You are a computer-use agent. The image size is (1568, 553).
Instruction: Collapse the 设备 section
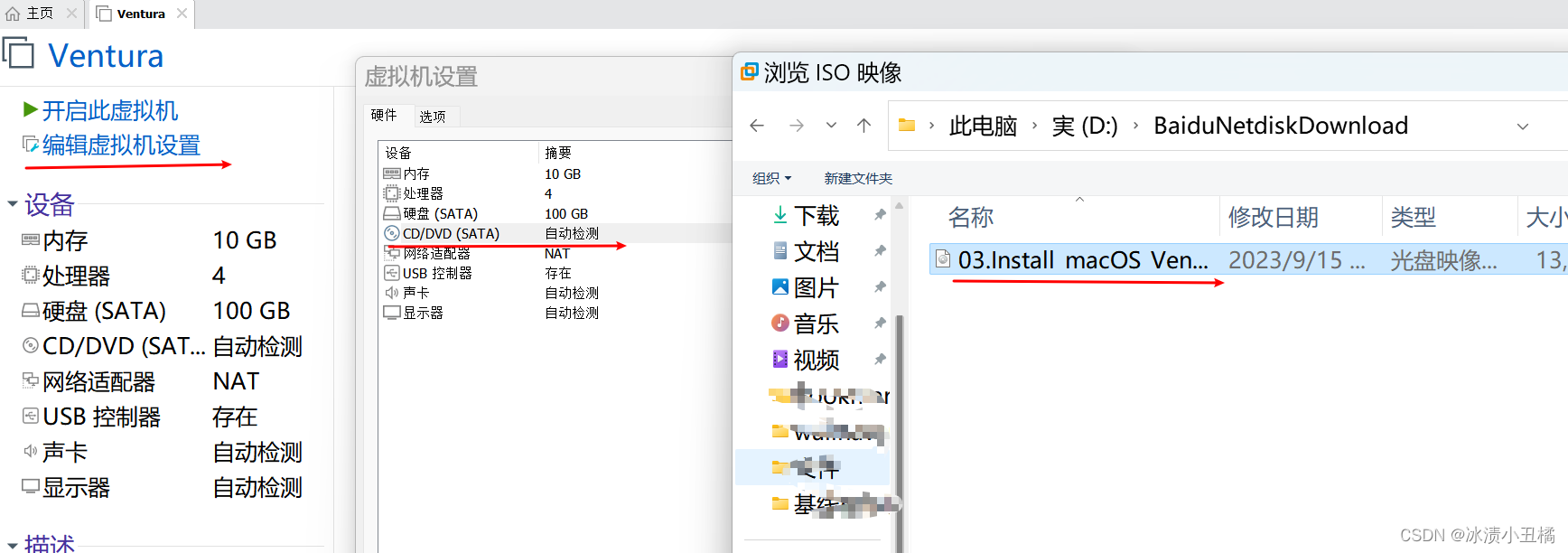pyautogui.click(x=13, y=204)
